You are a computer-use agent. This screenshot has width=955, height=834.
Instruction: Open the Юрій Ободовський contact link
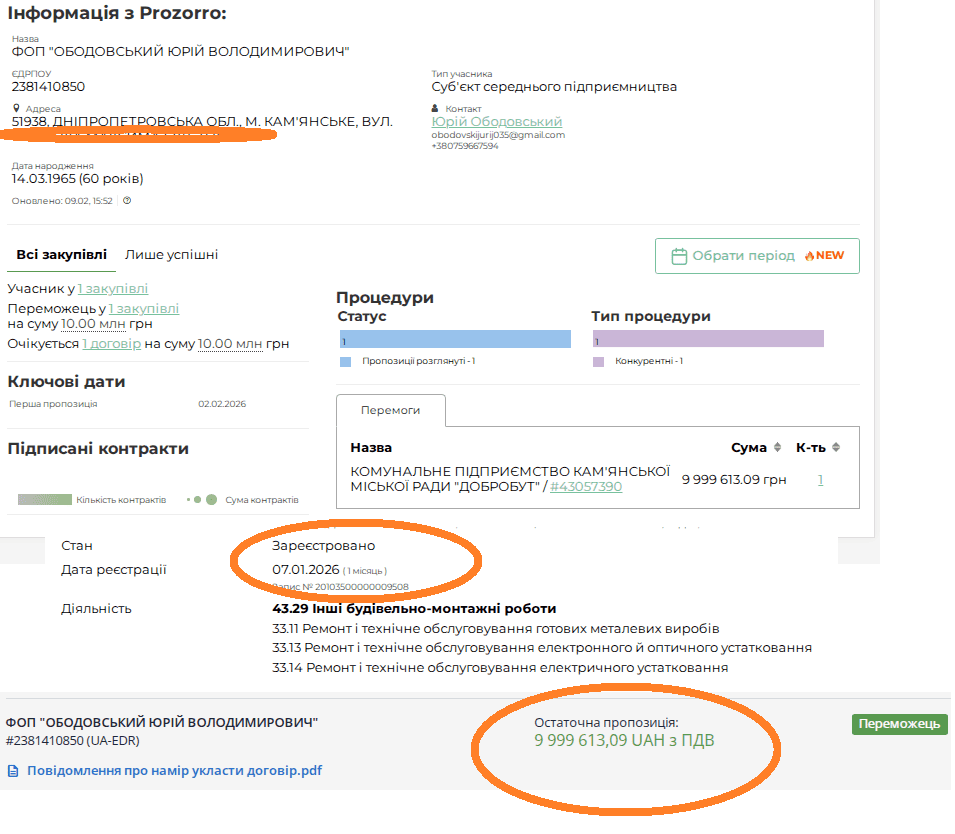point(496,122)
